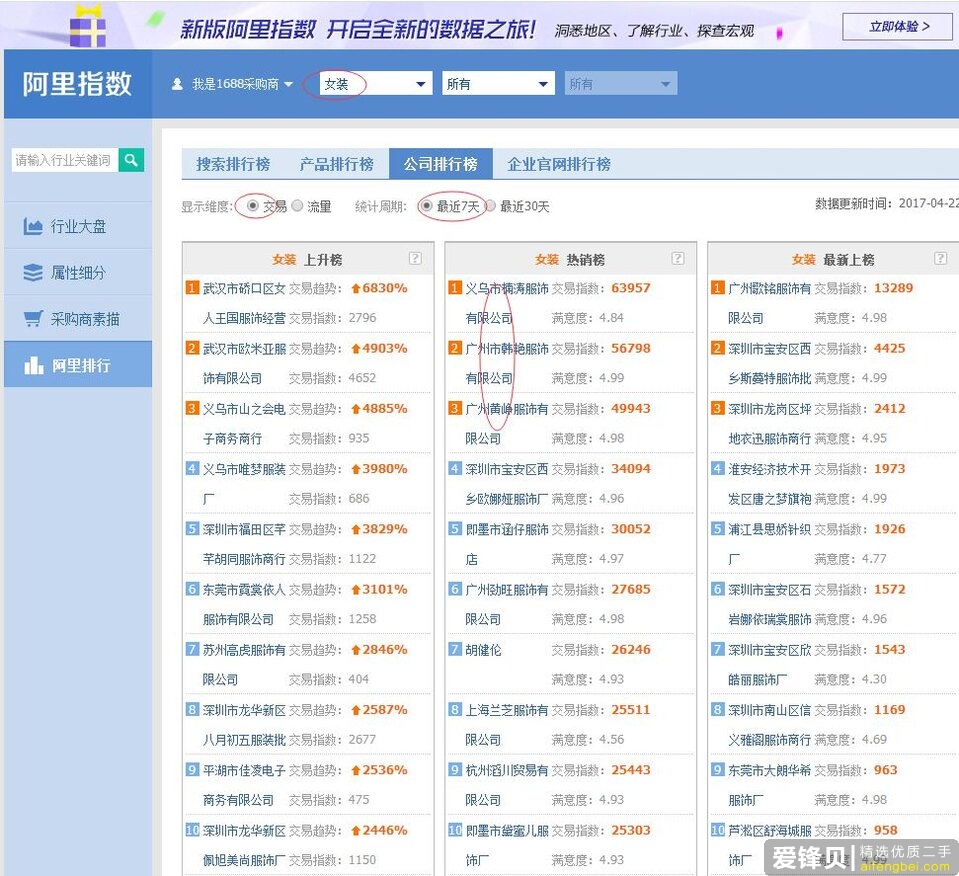Click the 63957 trading index value
Viewport: 959px width, 876px height.
click(x=631, y=288)
